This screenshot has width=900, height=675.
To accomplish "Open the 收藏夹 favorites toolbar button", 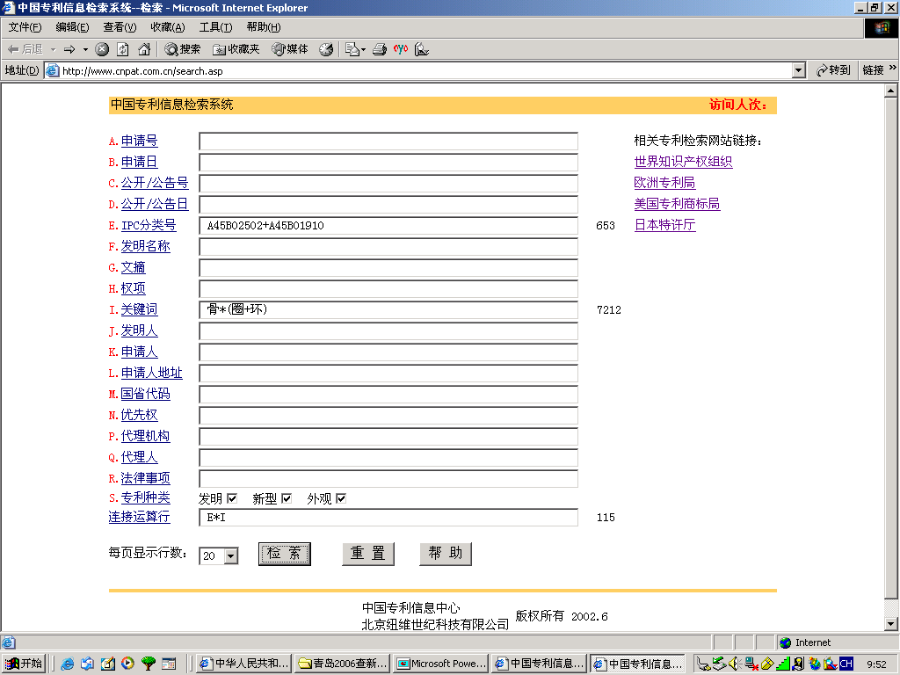I will pos(236,49).
